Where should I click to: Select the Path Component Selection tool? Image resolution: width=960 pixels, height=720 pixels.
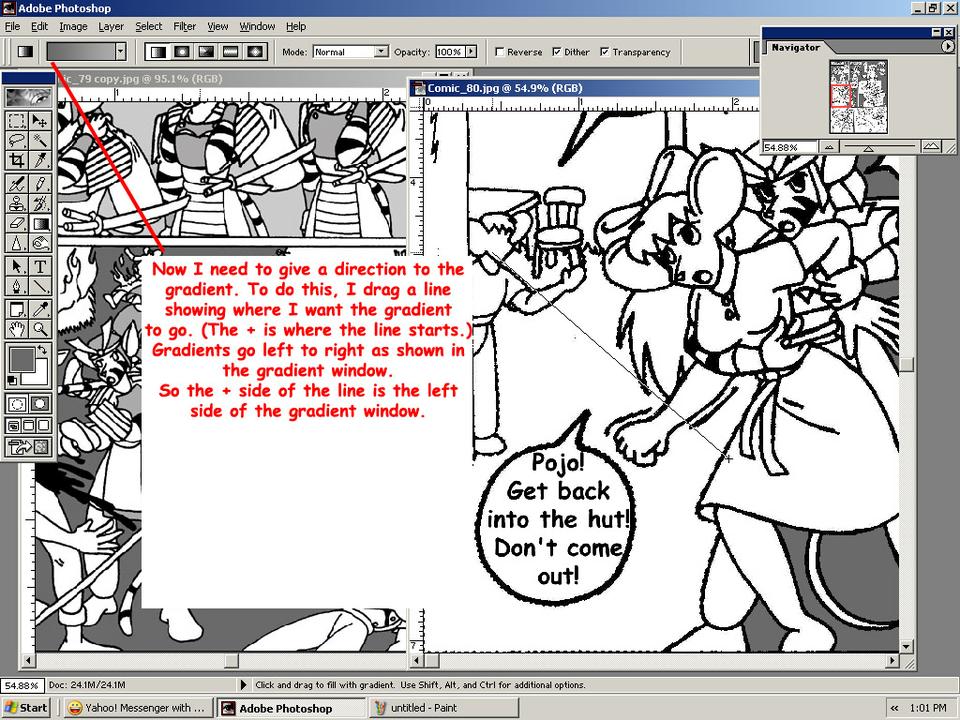coord(17,266)
